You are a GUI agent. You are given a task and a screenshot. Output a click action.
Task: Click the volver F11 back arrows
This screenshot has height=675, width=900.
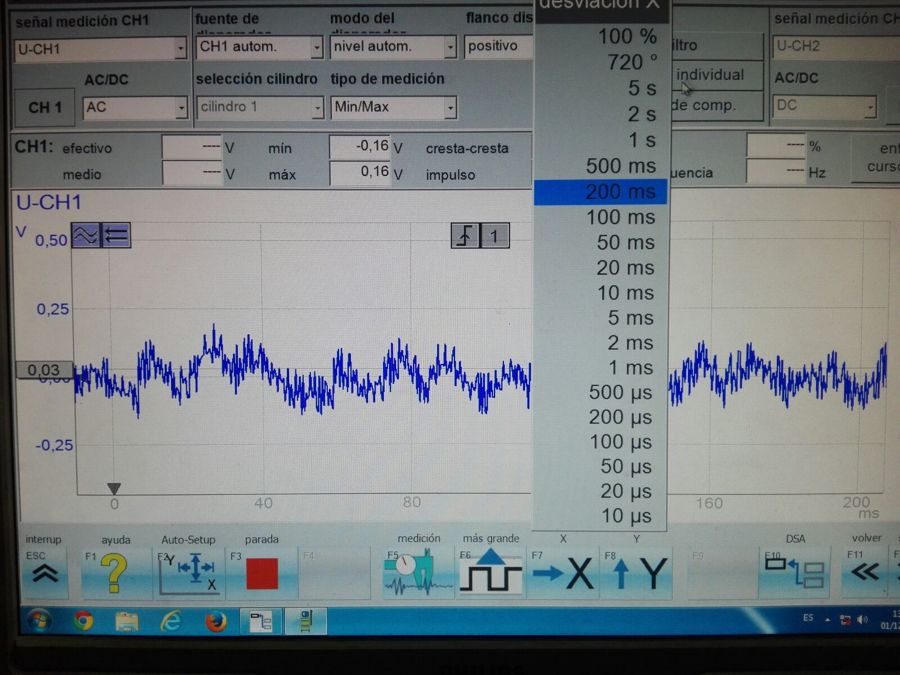[865, 573]
